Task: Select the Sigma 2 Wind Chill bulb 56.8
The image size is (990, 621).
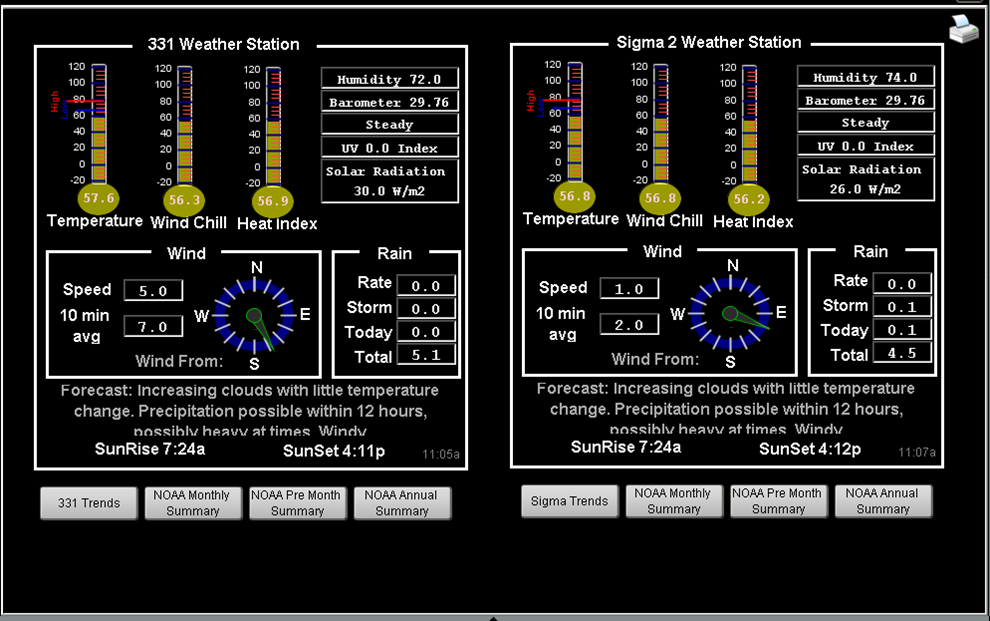Action: [661, 198]
